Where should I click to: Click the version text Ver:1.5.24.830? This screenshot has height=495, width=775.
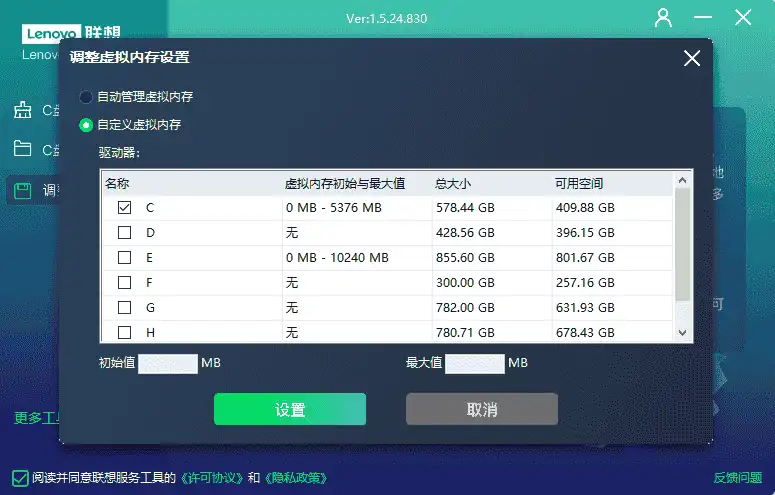[387, 19]
